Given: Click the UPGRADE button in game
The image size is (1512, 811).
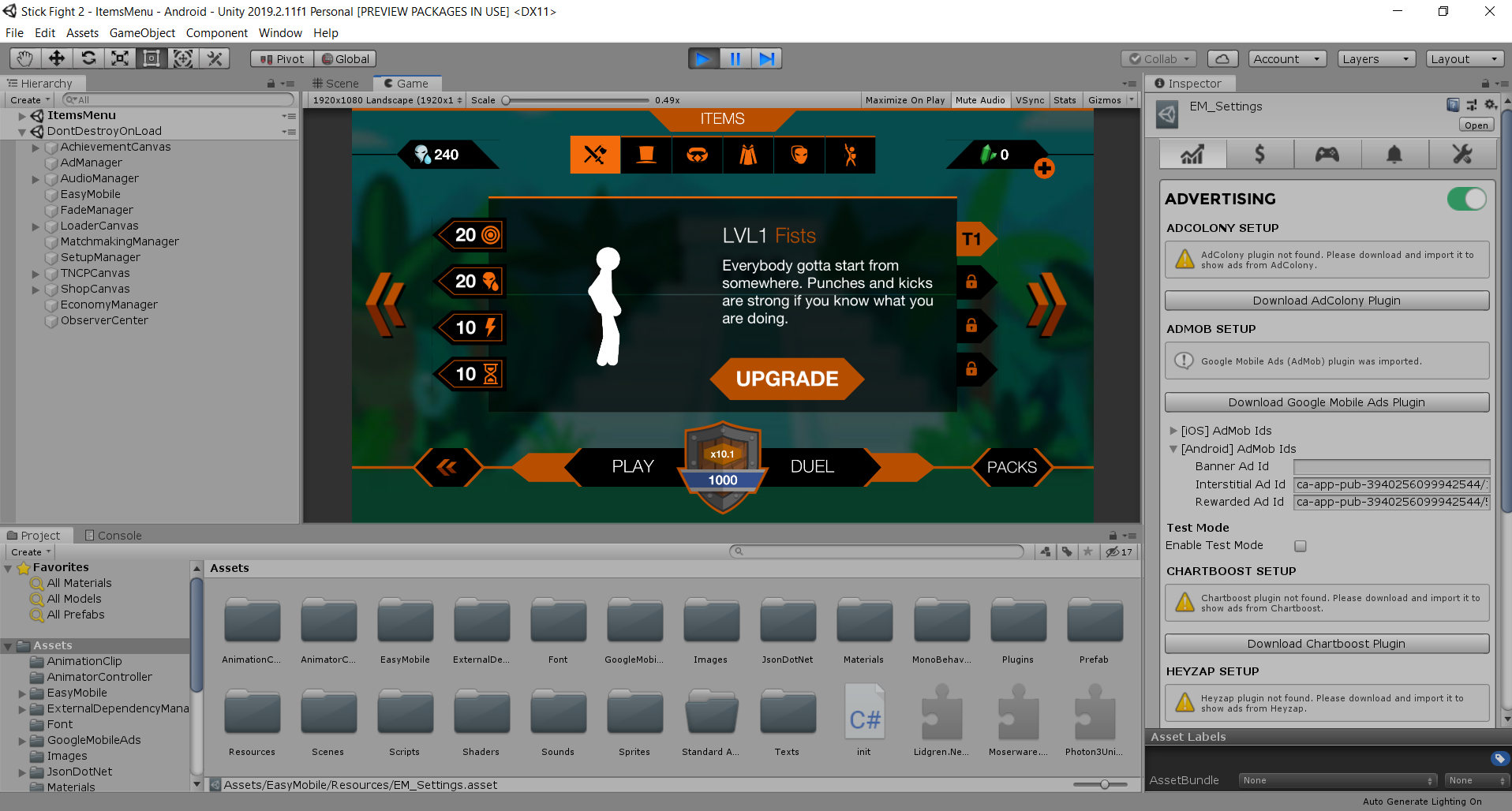Looking at the screenshot, I should coord(787,379).
